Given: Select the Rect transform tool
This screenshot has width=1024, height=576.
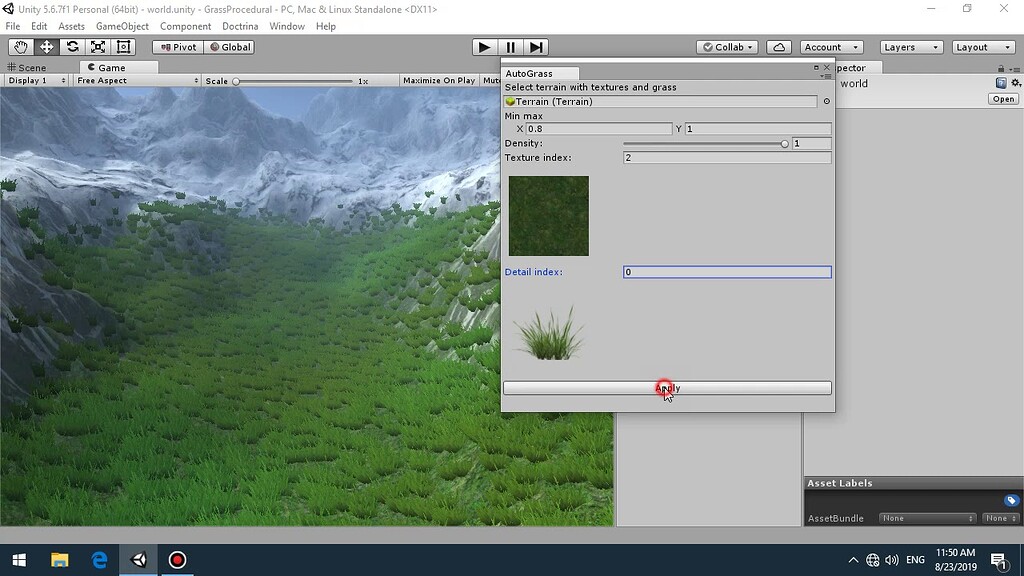Looking at the screenshot, I should (122, 46).
